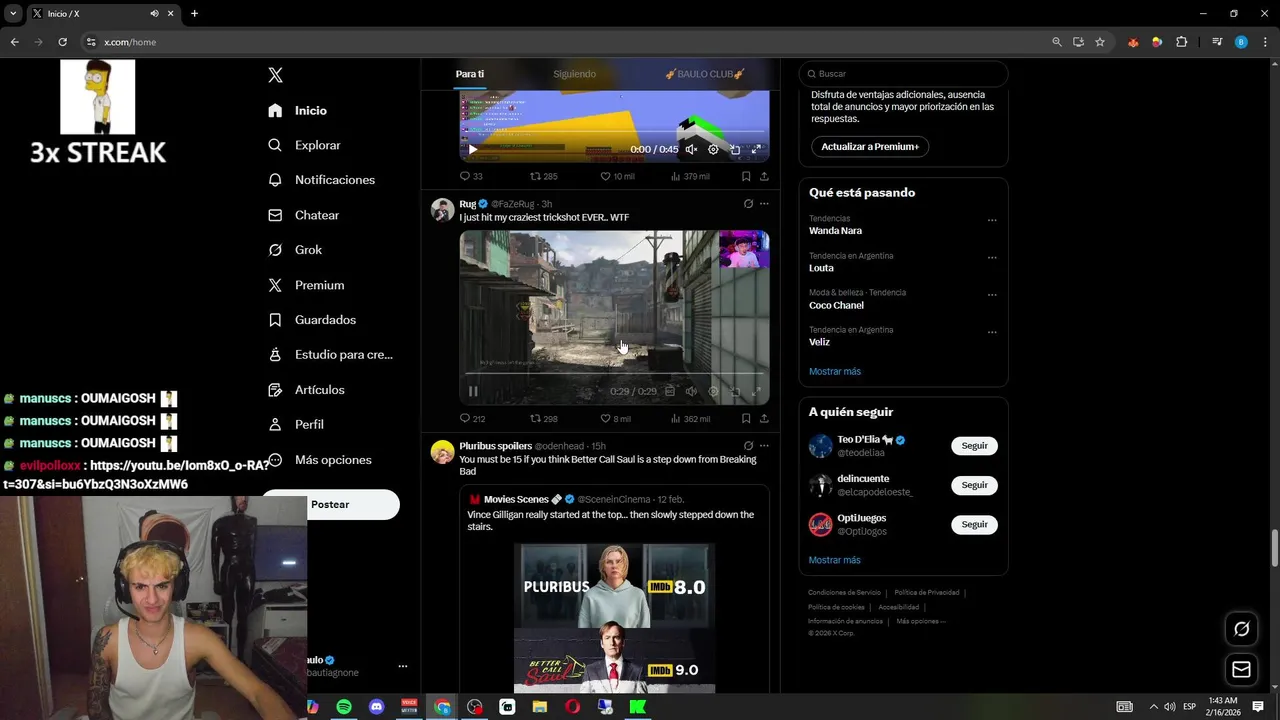1280x720 pixels.
Task: Click Actualizar a Premium+ button
Action: (x=870, y=147)
